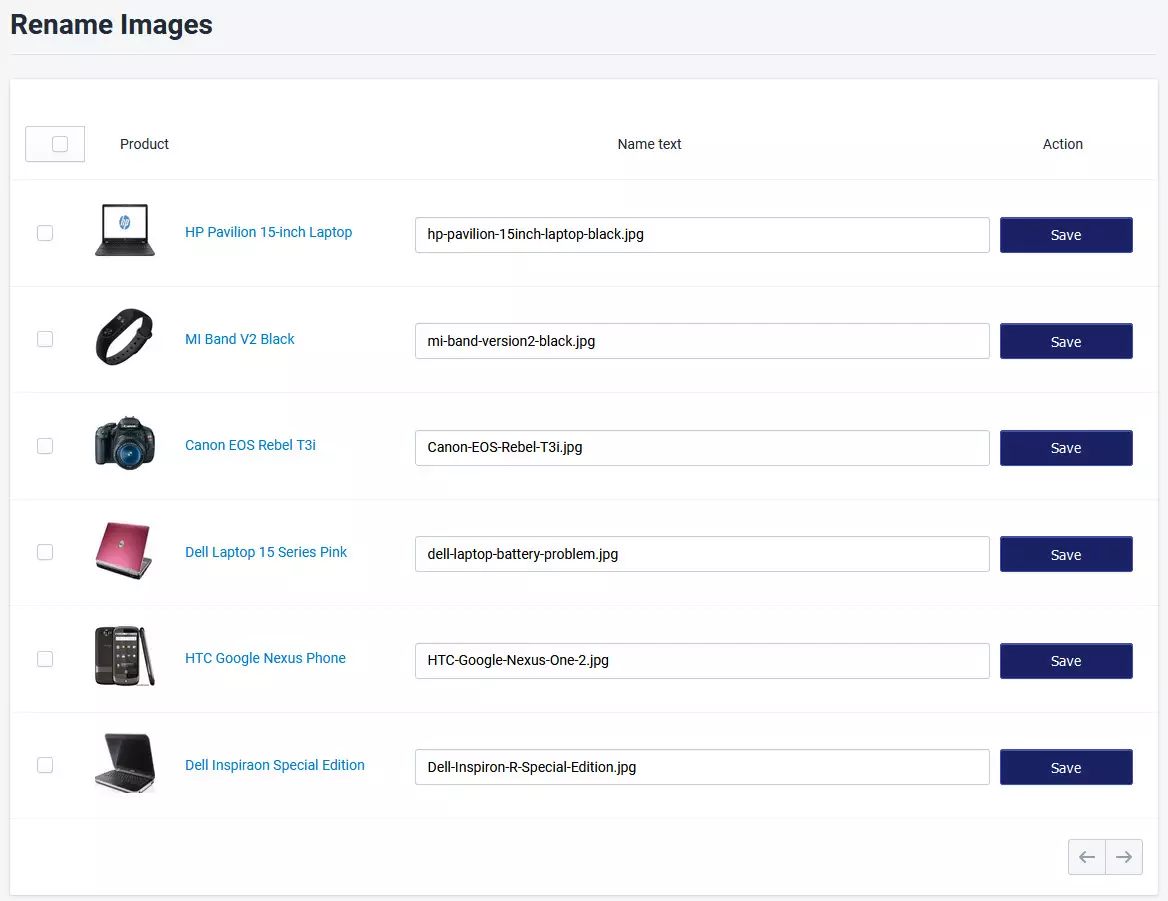This screenshot has height=901, width=1168.
Task: Click the HP laptop product thumbnail
Action: (125, 230)
